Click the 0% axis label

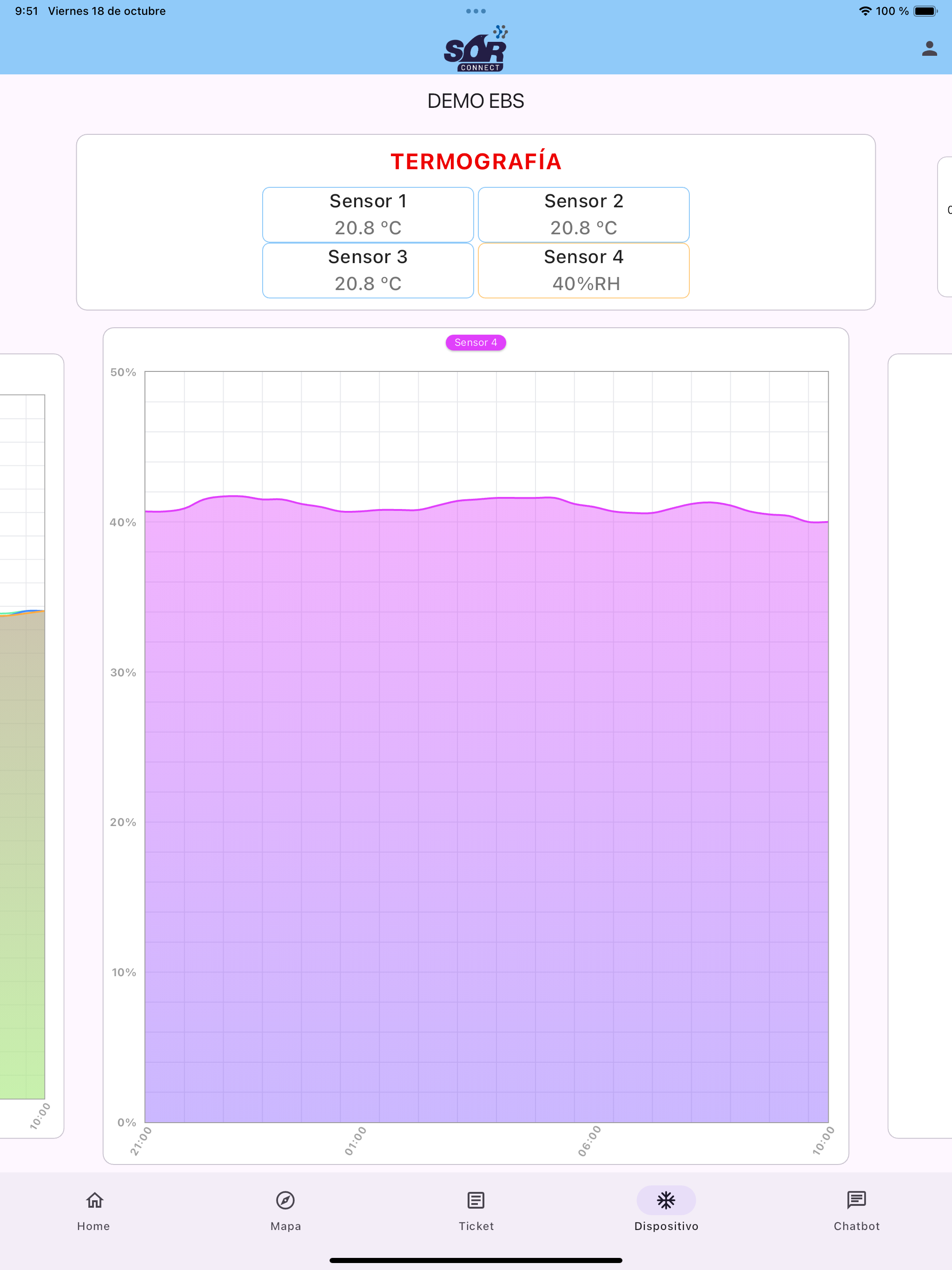pyautogui.click(x=126, y=1122)
